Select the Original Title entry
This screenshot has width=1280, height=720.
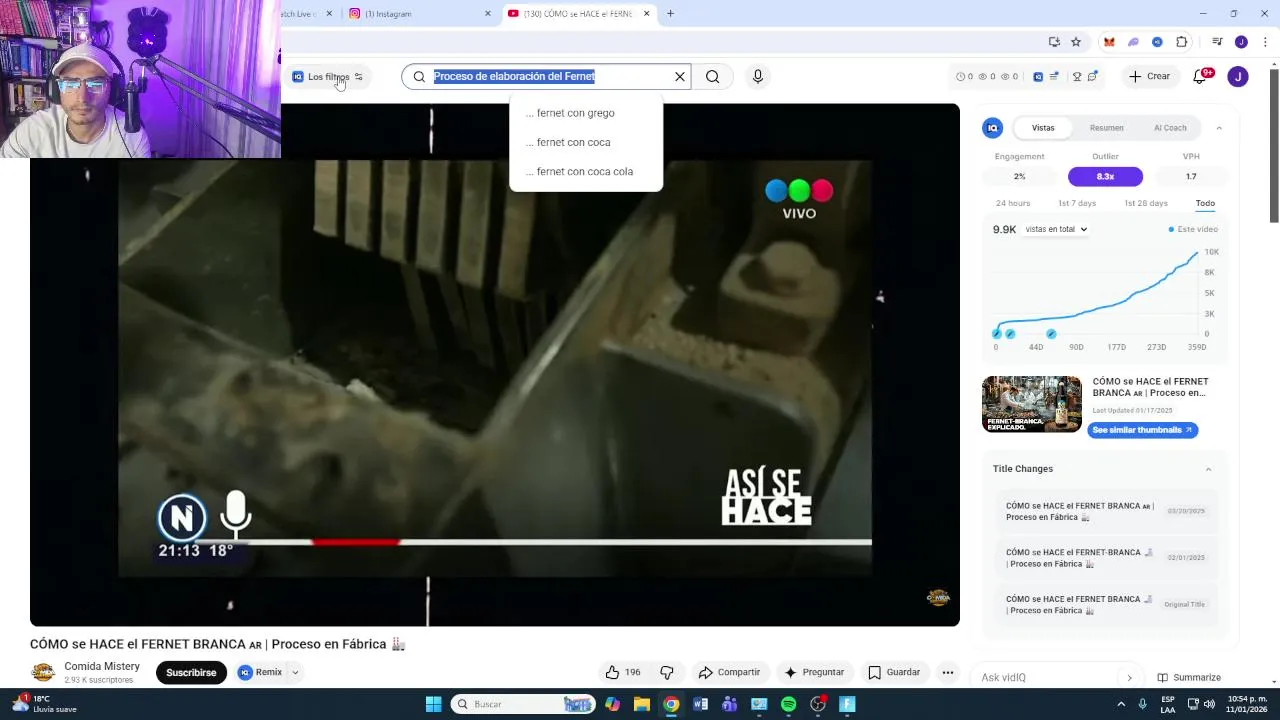(x=1107, y=605)
